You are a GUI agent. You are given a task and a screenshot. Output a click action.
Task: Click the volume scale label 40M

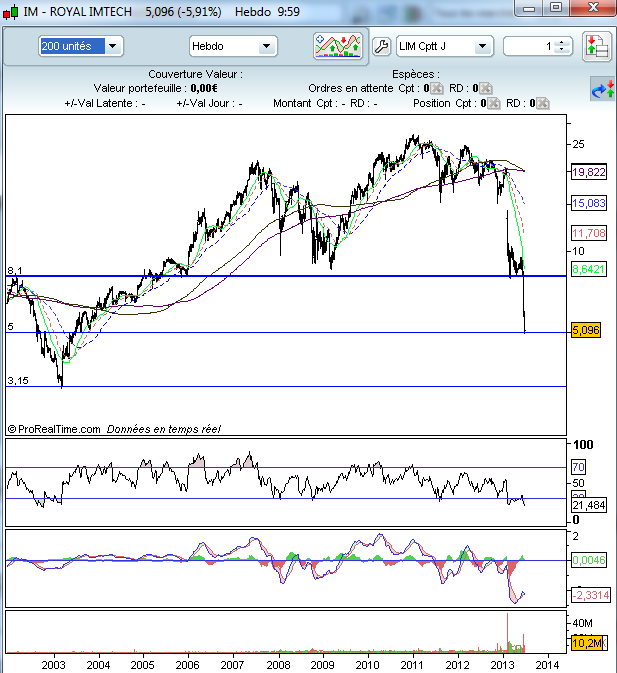[x=583, y=623]
